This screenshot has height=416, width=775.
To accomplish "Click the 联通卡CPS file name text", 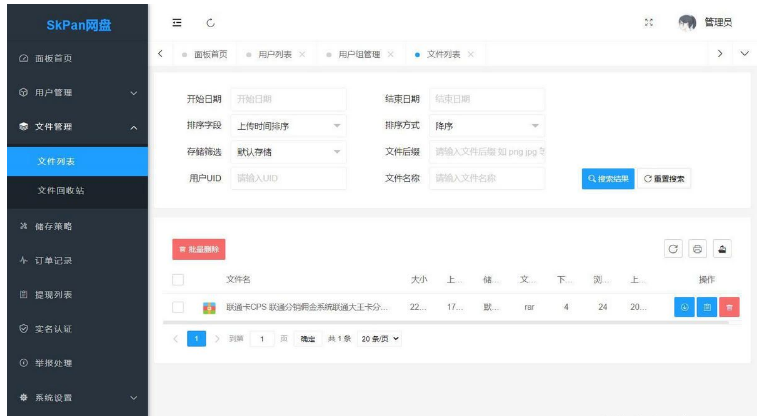I will pos(307,307).
